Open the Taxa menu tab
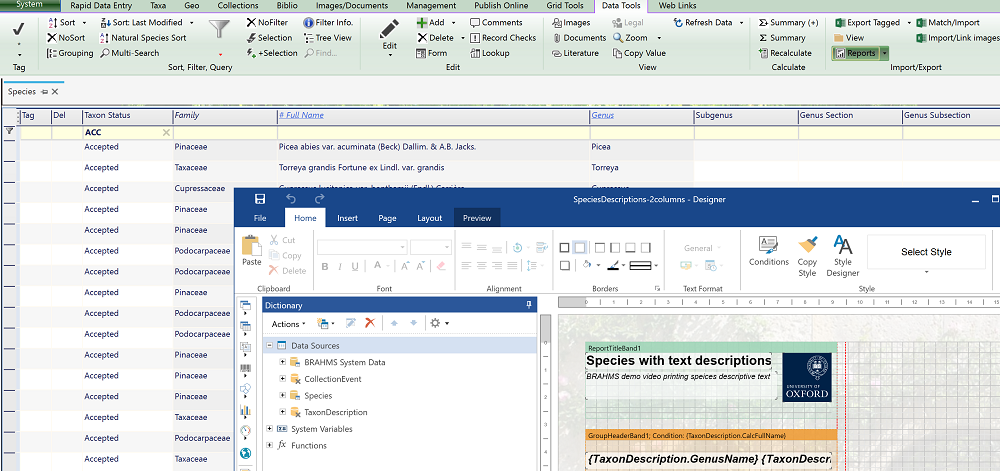 159,6
